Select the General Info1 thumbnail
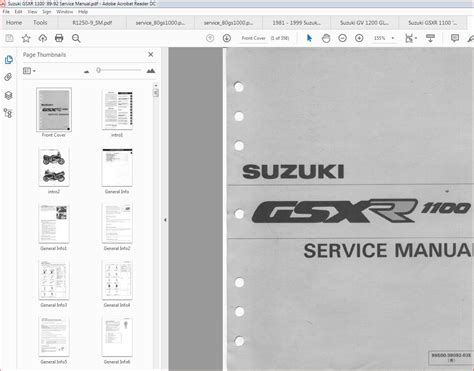Screen dimensions: 474x371 coord(54,223)
